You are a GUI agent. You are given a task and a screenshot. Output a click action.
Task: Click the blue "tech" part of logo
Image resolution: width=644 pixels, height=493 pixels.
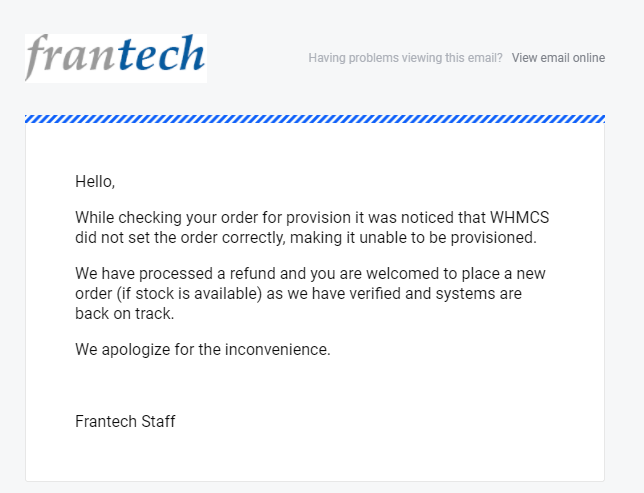(x=160, y=56)
